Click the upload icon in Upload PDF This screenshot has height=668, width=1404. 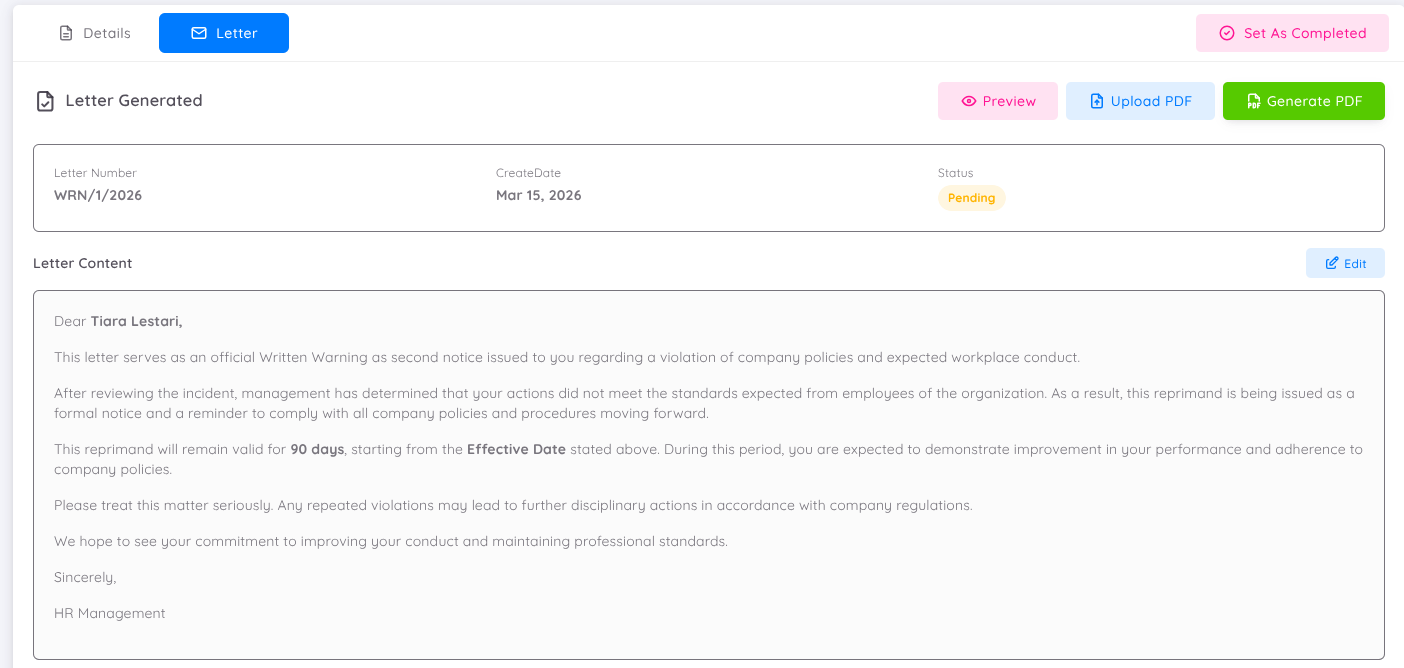pos(1096,101)
